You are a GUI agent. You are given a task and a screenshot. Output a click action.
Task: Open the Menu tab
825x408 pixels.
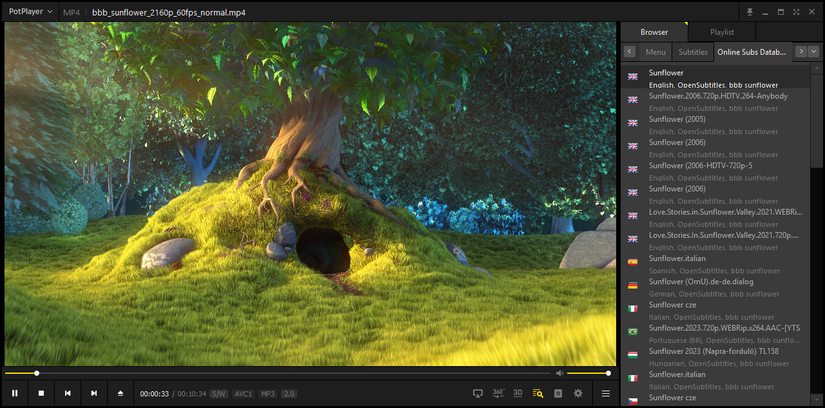tap(656, 52)
